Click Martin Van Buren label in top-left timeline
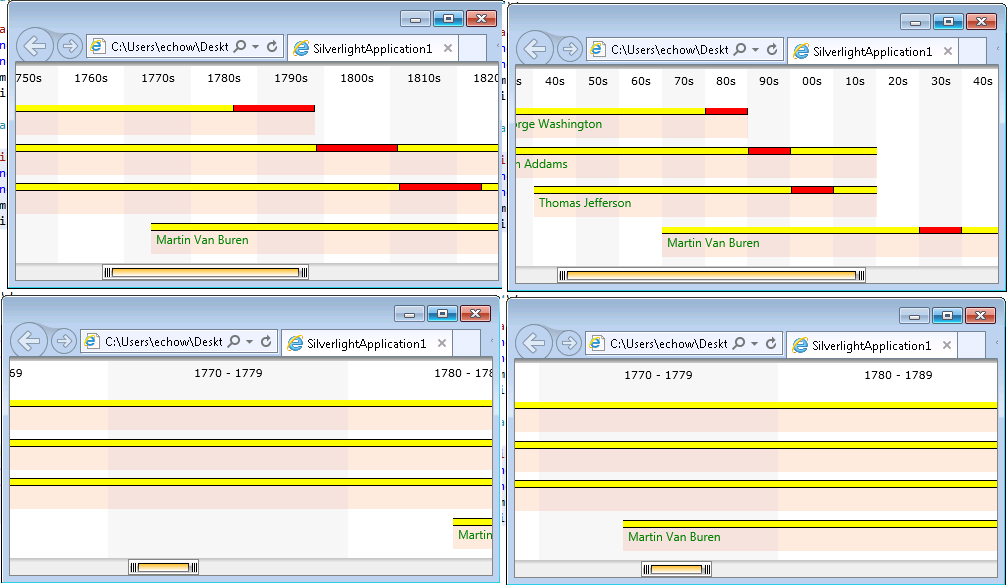The image size is (1007, 585). click(202, 240)
